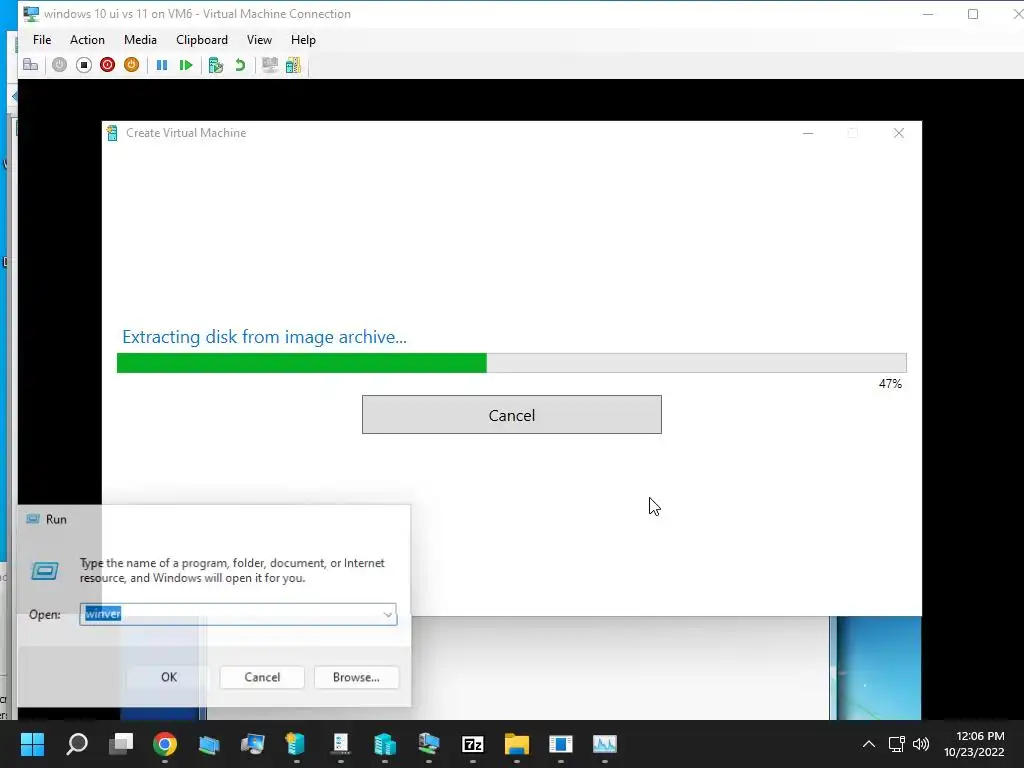Click Browse... in the Run dialog
1024x768 pixels.
tap(356, 677)
